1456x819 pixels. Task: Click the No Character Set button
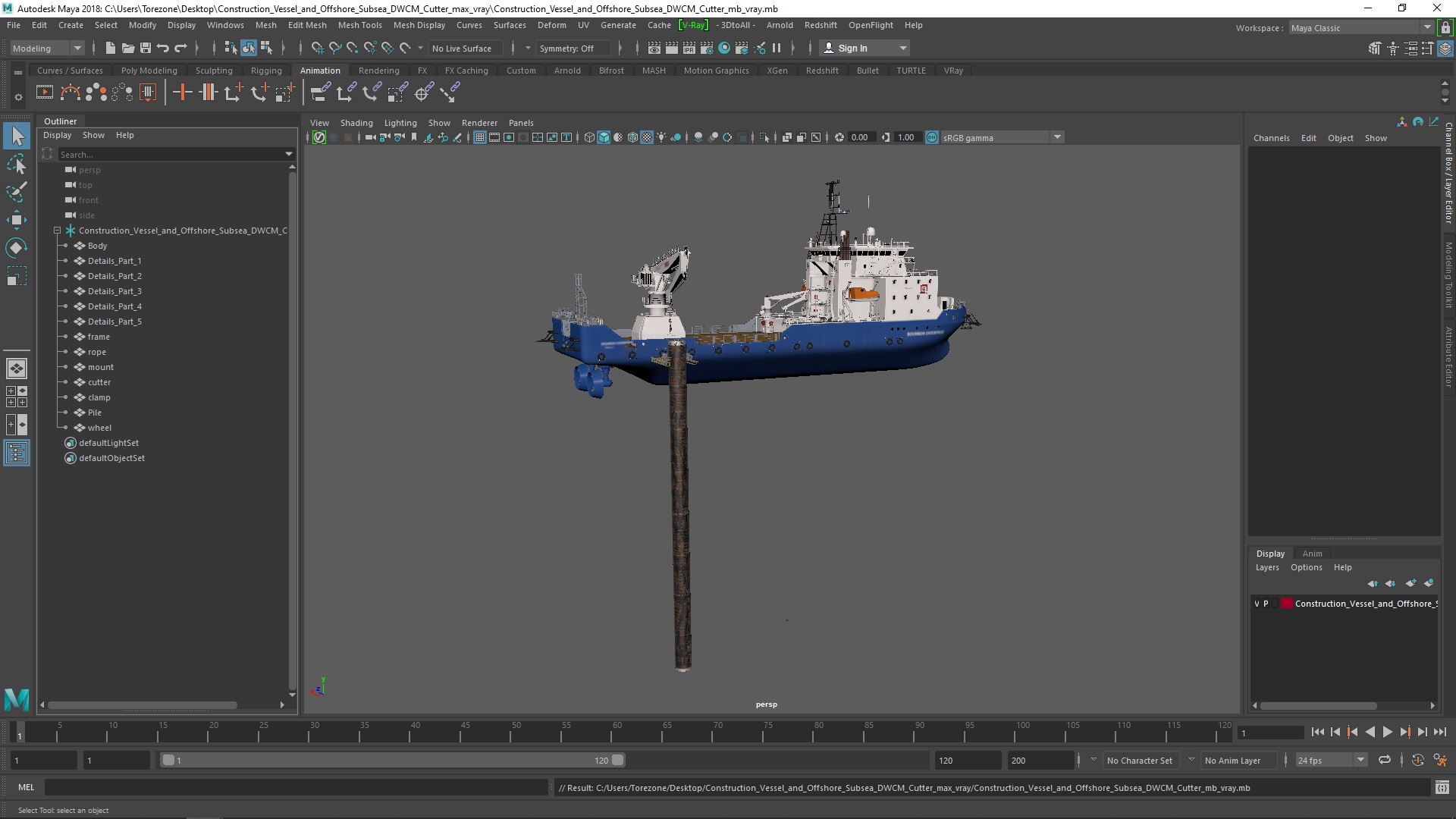1139,760
